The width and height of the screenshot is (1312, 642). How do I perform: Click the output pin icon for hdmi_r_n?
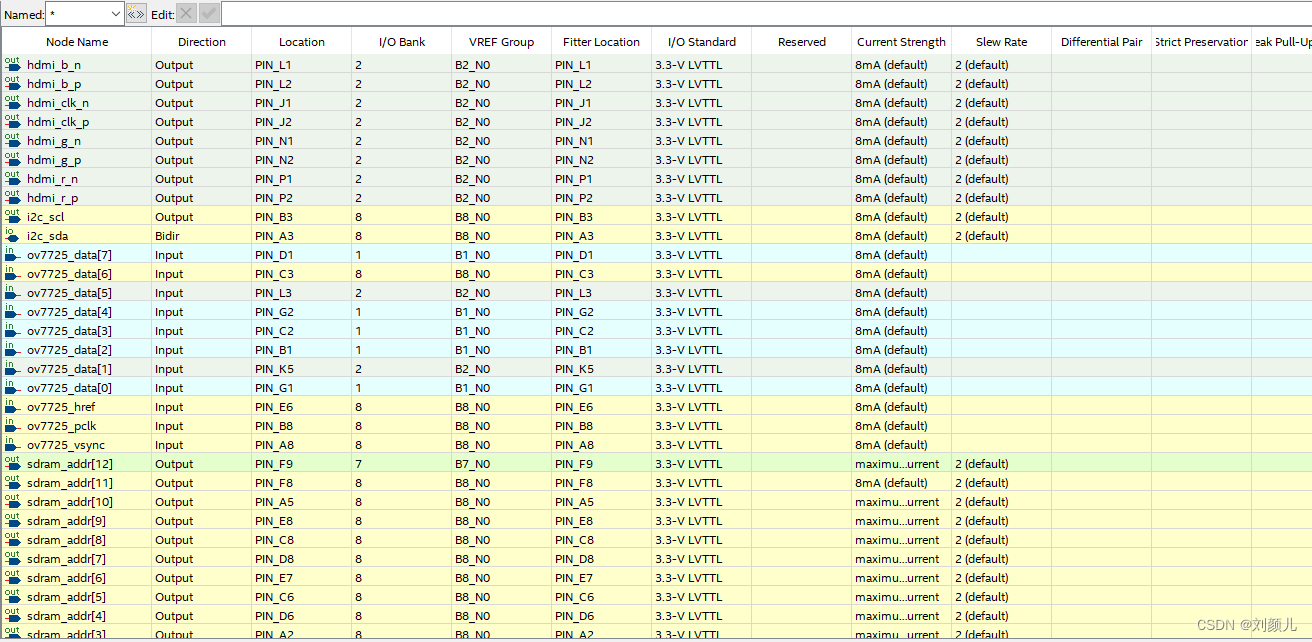(x=12, y=179)
